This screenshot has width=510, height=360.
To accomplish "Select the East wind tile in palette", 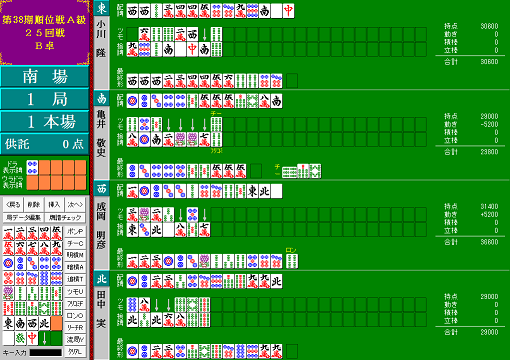I will tap(8, 323).
